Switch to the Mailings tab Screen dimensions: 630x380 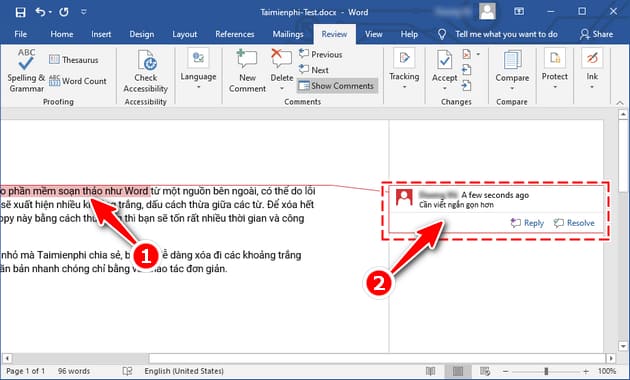coord(288,34)
